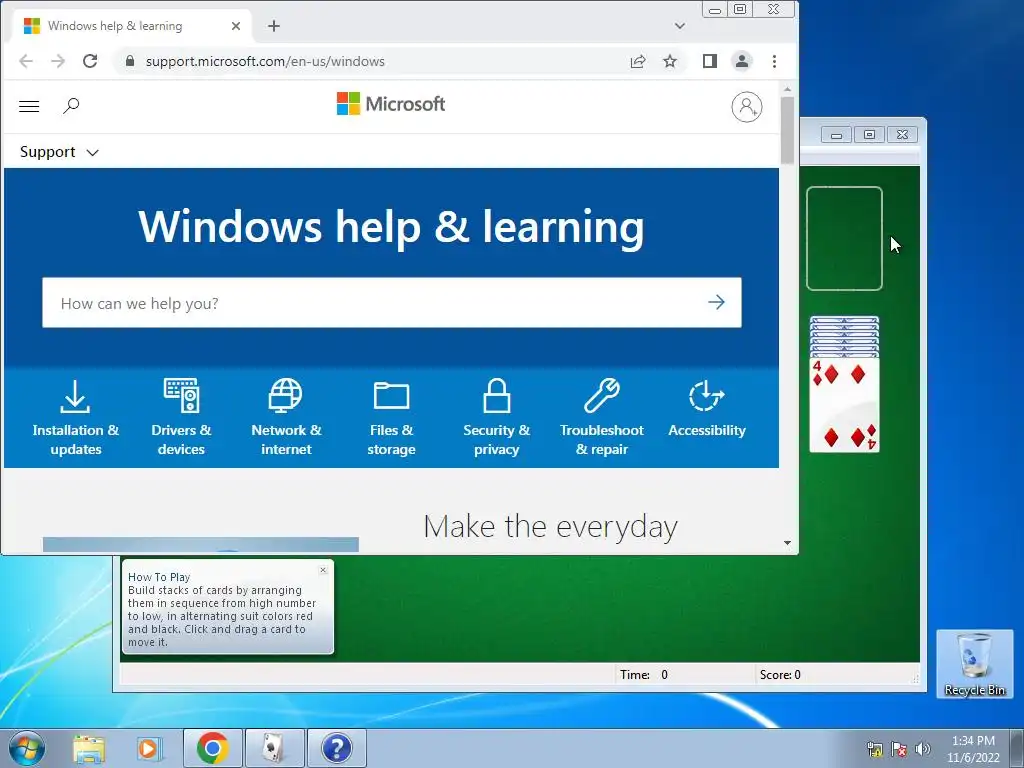Image resolution: width=1024 pixels, height=768 pixels.
Task: Sign in via the account icon
Action: click(x=746, y=107)
